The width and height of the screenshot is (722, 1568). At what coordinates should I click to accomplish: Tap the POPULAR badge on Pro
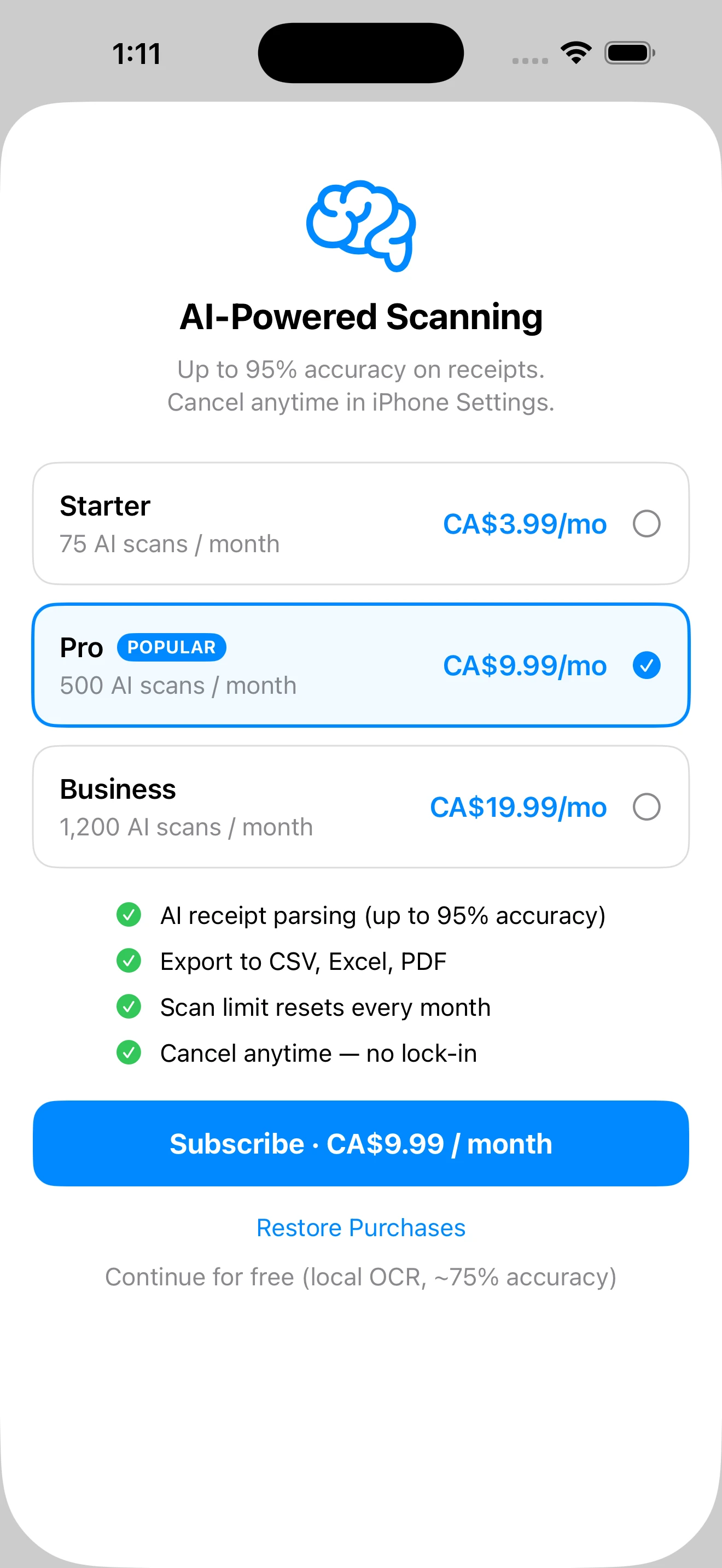(172, 647)
